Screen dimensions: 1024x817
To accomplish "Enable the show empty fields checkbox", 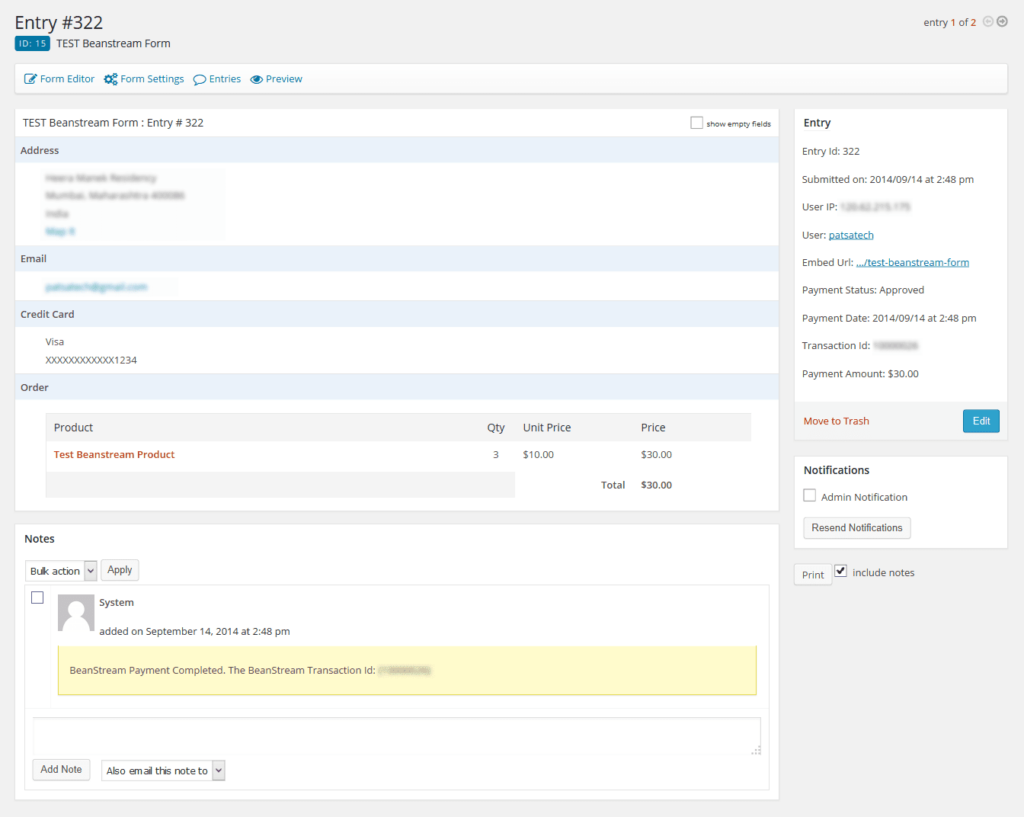I will pos(697,122).
